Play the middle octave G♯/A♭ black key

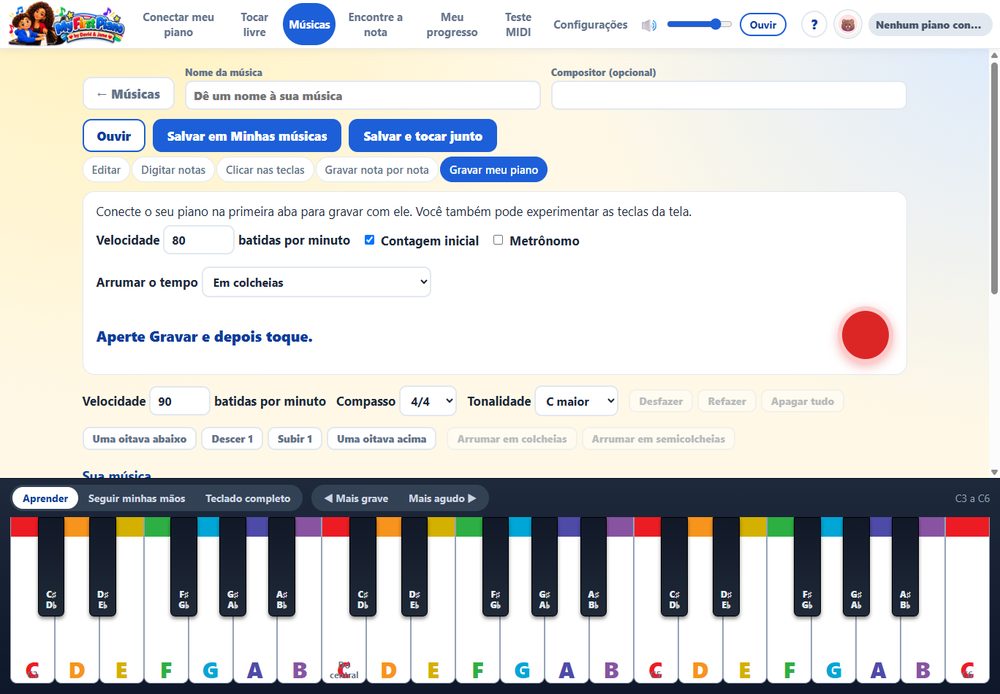click(544, 565)
